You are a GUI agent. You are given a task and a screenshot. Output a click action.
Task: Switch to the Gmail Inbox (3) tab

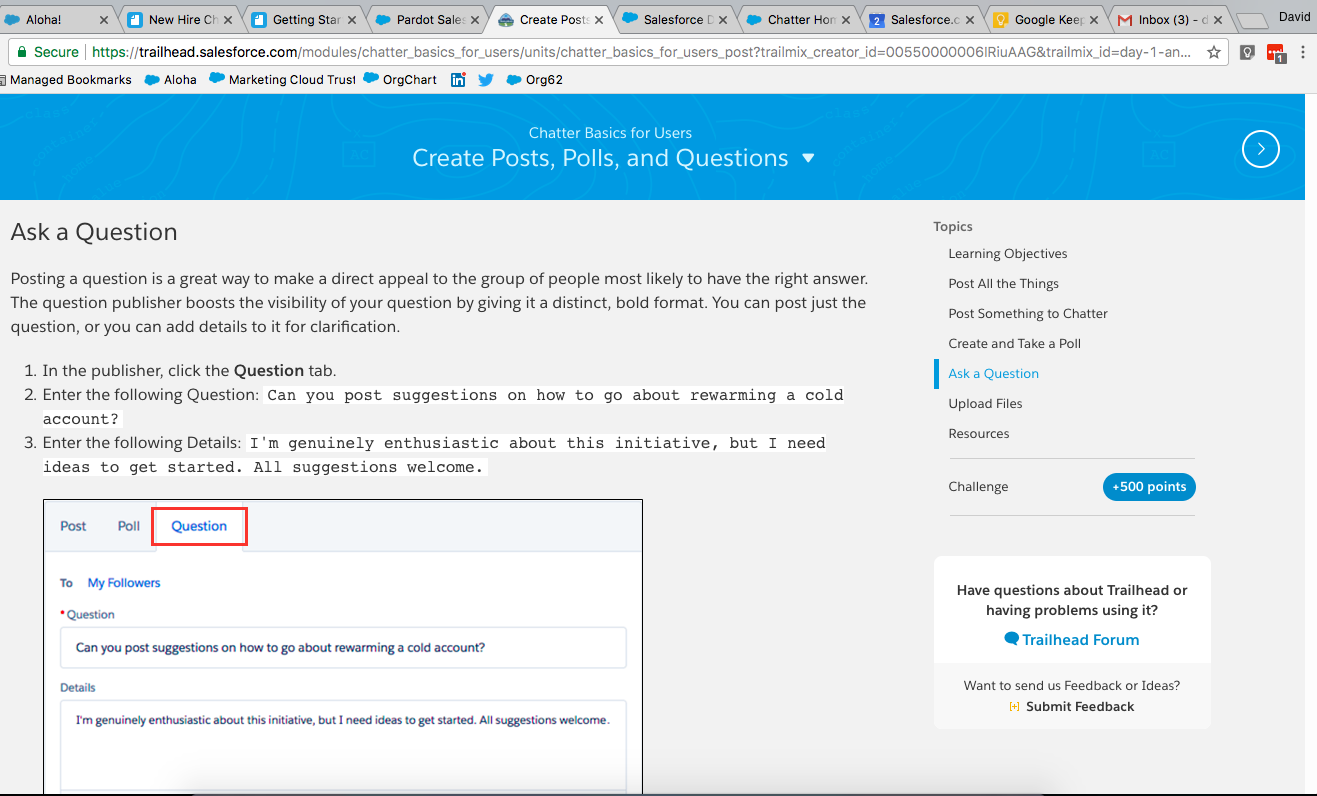click(x=1171, y=19)
